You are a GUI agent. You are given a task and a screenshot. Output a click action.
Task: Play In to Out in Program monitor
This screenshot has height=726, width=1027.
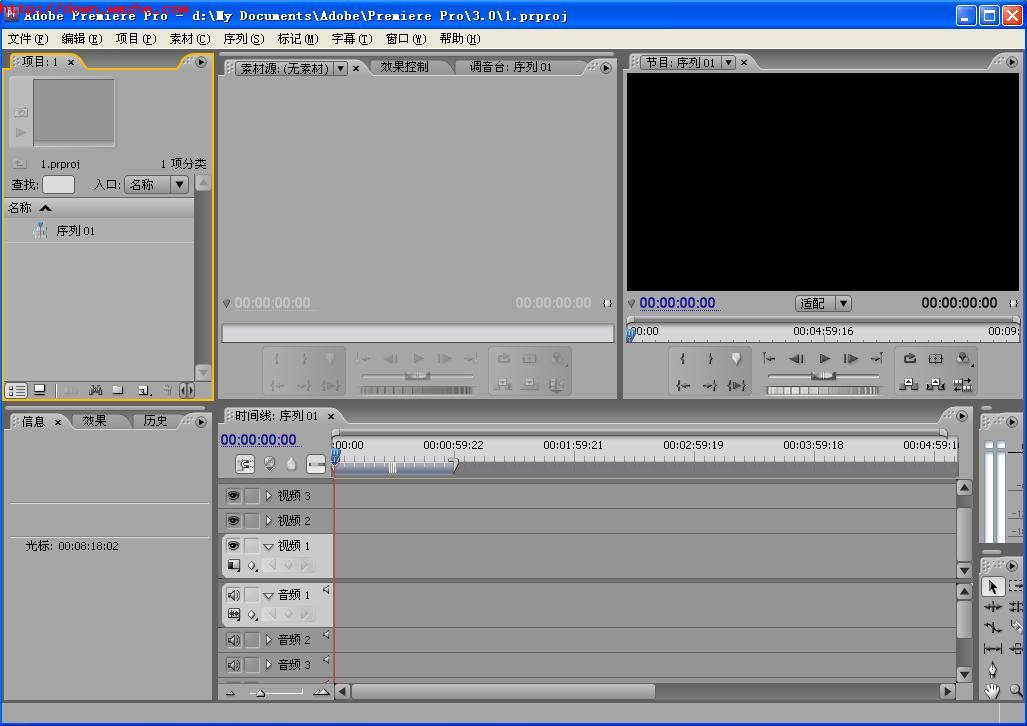coord(737,385)
